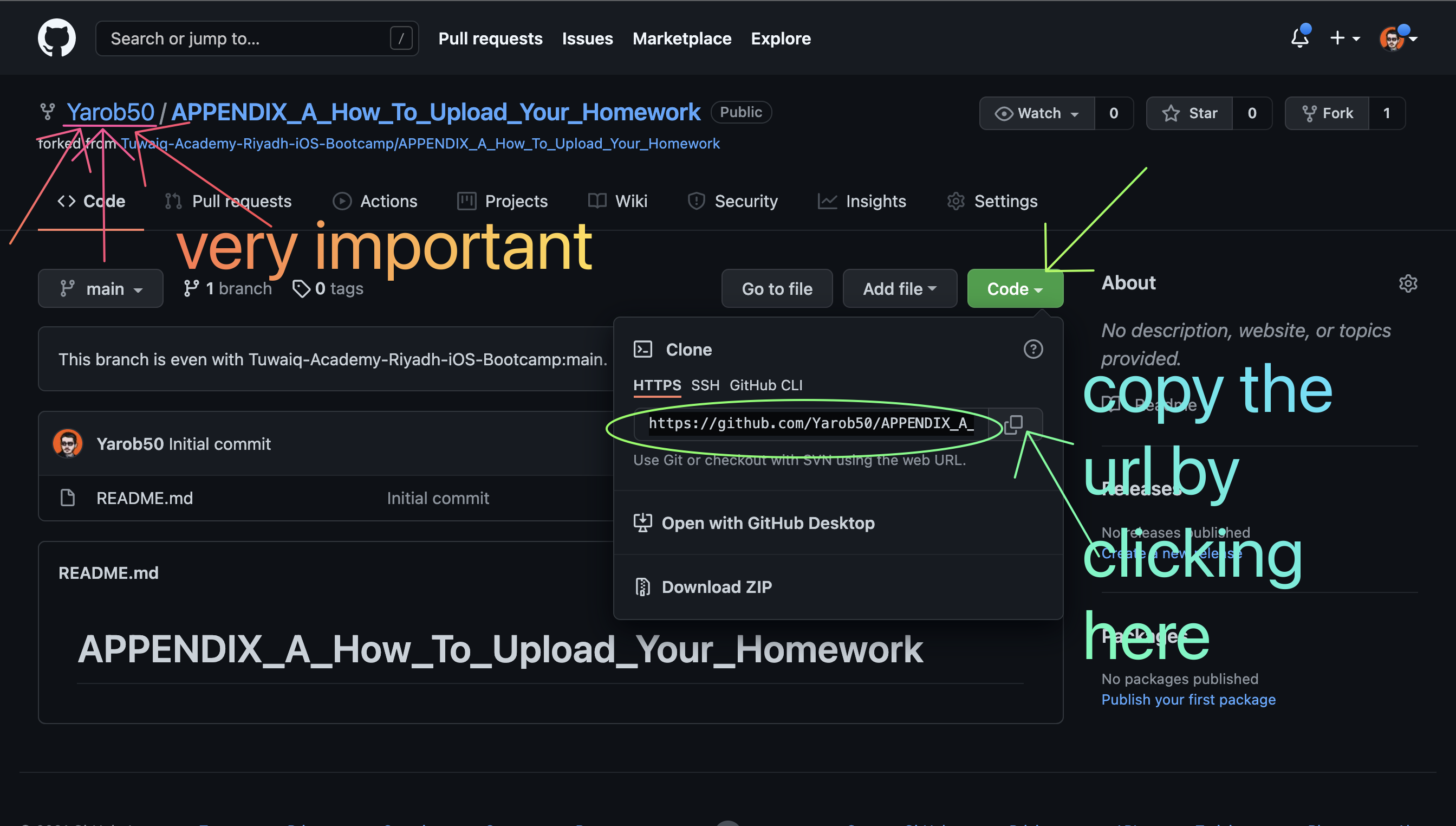Open the Clone help question mark
Viewport: 1456px width, 826px height.
click(1033, 350)
